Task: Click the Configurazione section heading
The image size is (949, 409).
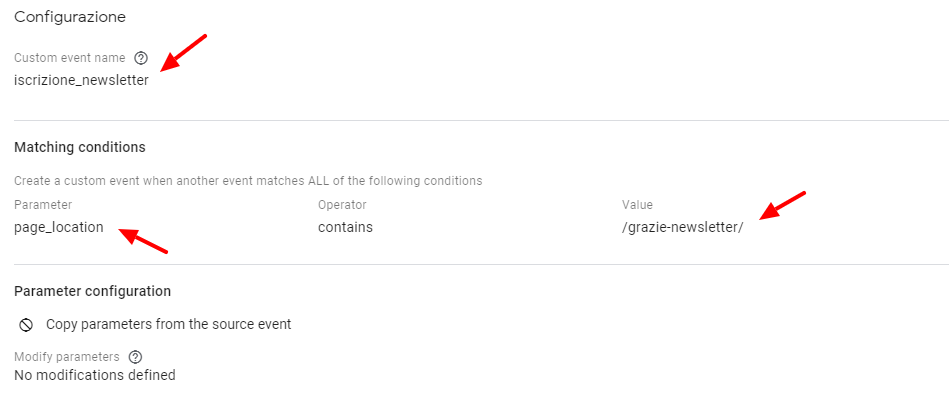Action: tap(70, 17)
